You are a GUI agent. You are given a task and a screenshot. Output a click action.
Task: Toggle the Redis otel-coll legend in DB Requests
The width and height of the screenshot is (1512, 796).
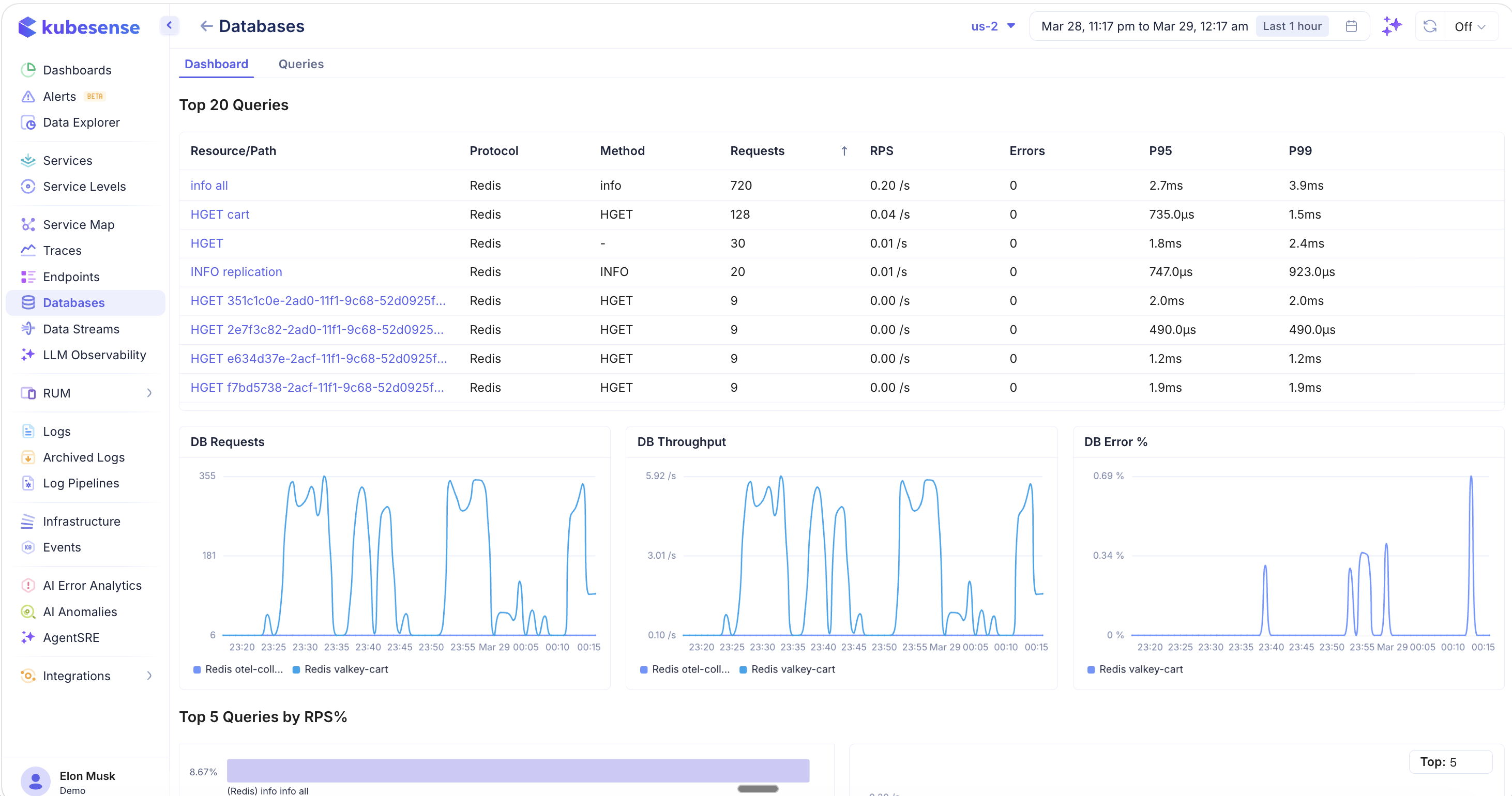238,669
